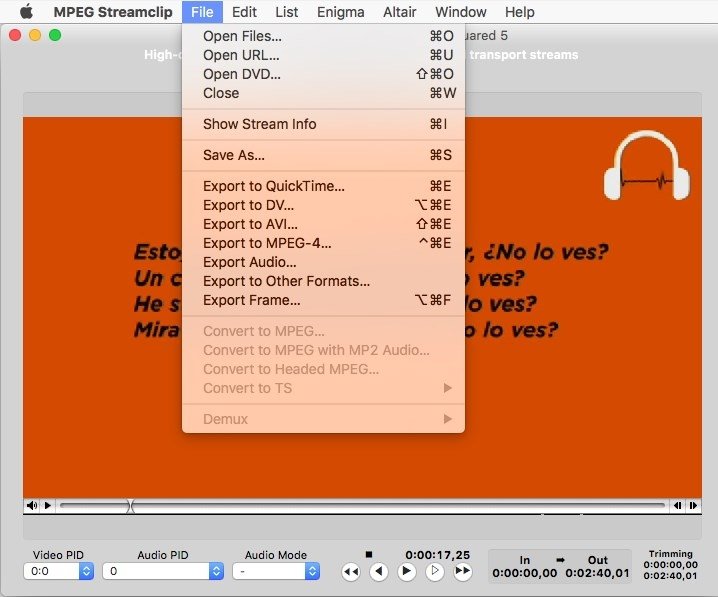Viewport: 718px width, 597px height.
Task: Click the playhead on the scrubber bar
Action: pyautogui.click(x=131, y=506)
